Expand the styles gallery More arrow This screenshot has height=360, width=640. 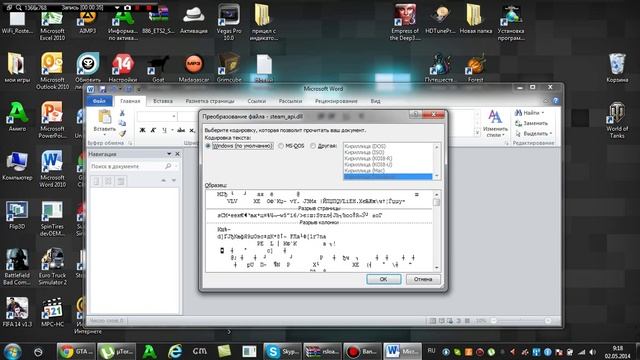pos(478,133)
